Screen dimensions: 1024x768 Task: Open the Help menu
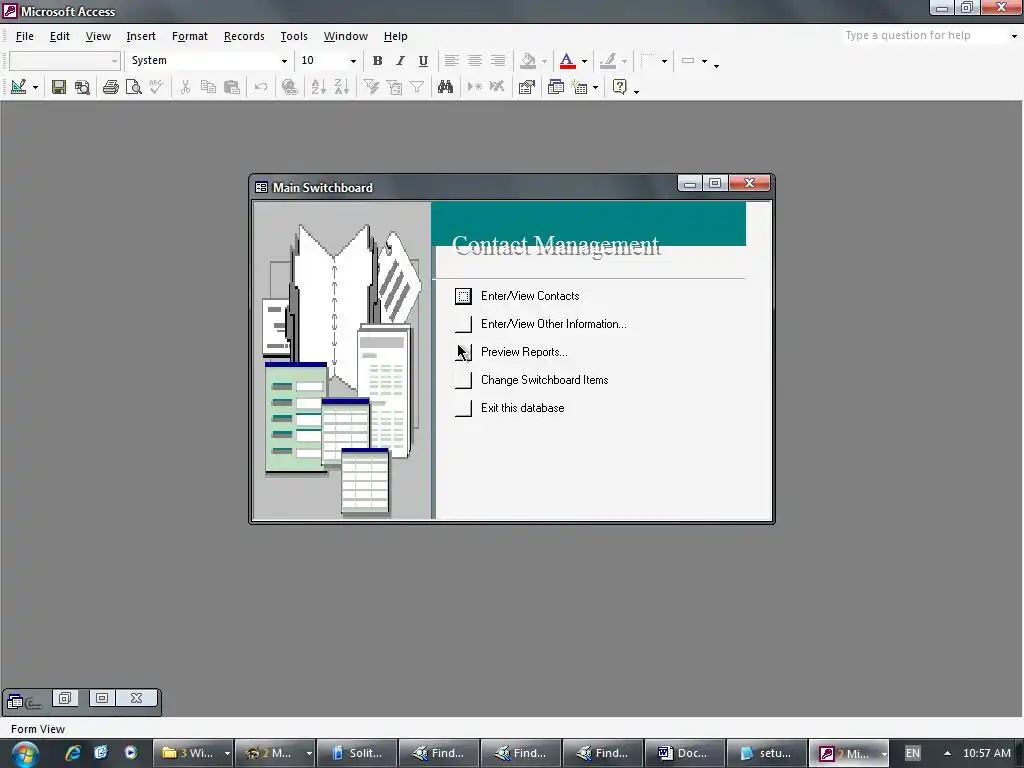pyautogui.click(x=395, y=36)
